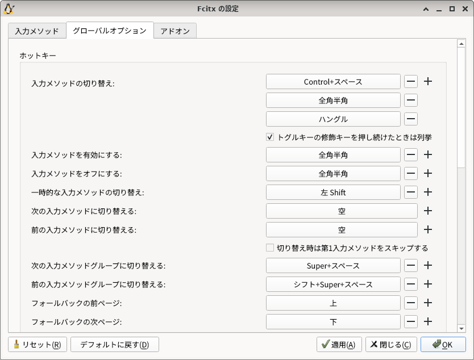The height and width of the screenshot is (360, 474).
Task: Click the 左 Shift hotkey button
Action: click(333, 192)
